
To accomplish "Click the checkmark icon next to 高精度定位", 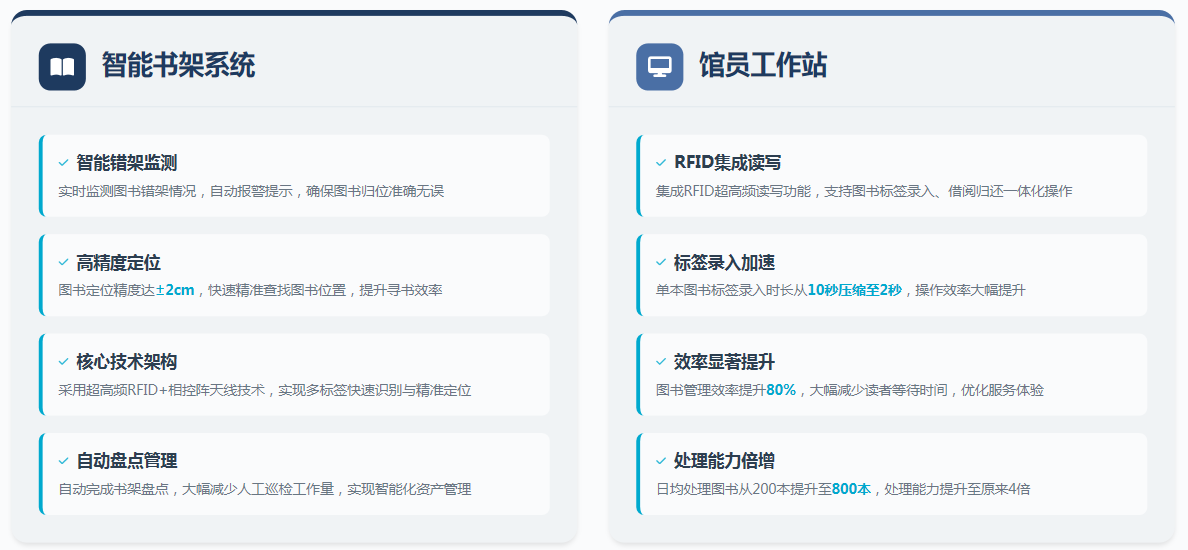I will pyautogui.click(x=63, y=263).
